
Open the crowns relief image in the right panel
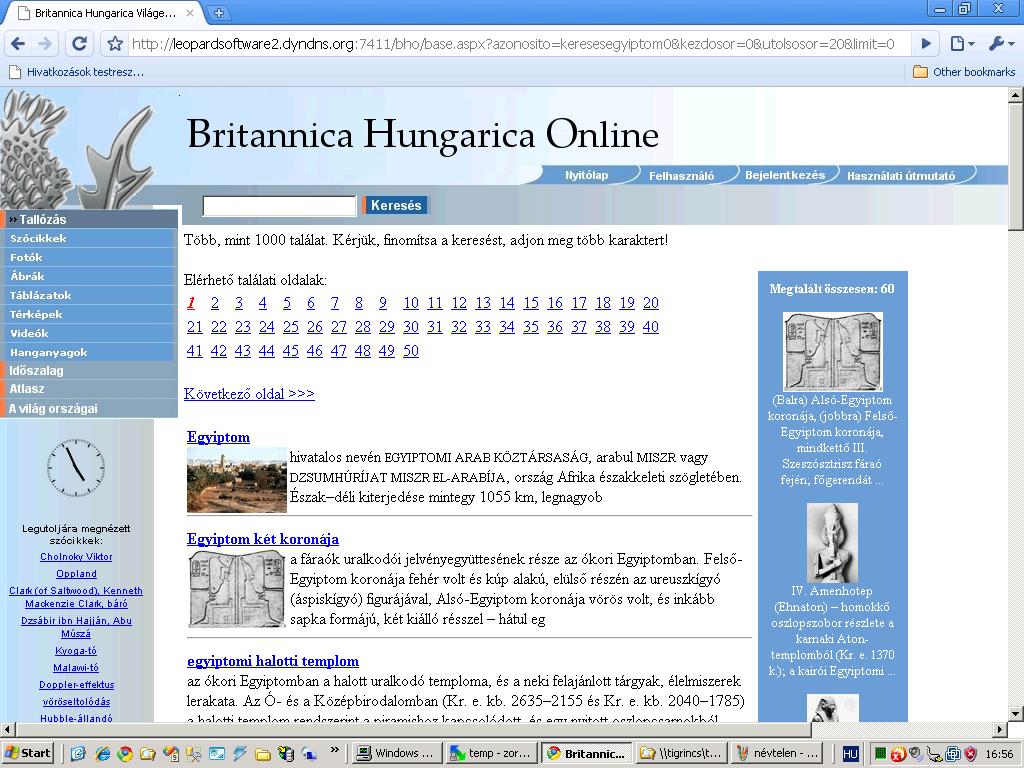coord(833,351)
